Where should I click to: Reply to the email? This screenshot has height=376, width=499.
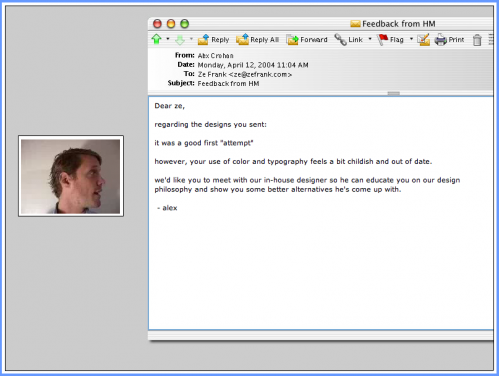213,40
